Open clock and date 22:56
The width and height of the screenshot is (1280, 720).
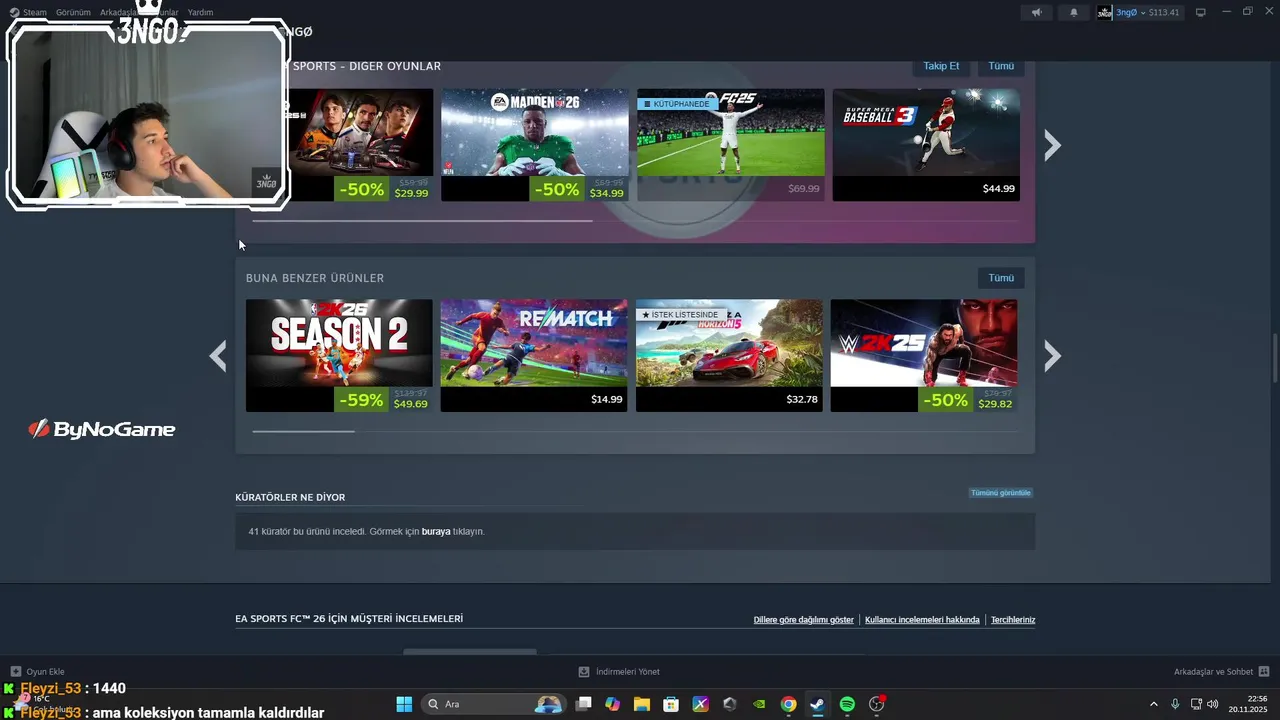[1249, 704]
